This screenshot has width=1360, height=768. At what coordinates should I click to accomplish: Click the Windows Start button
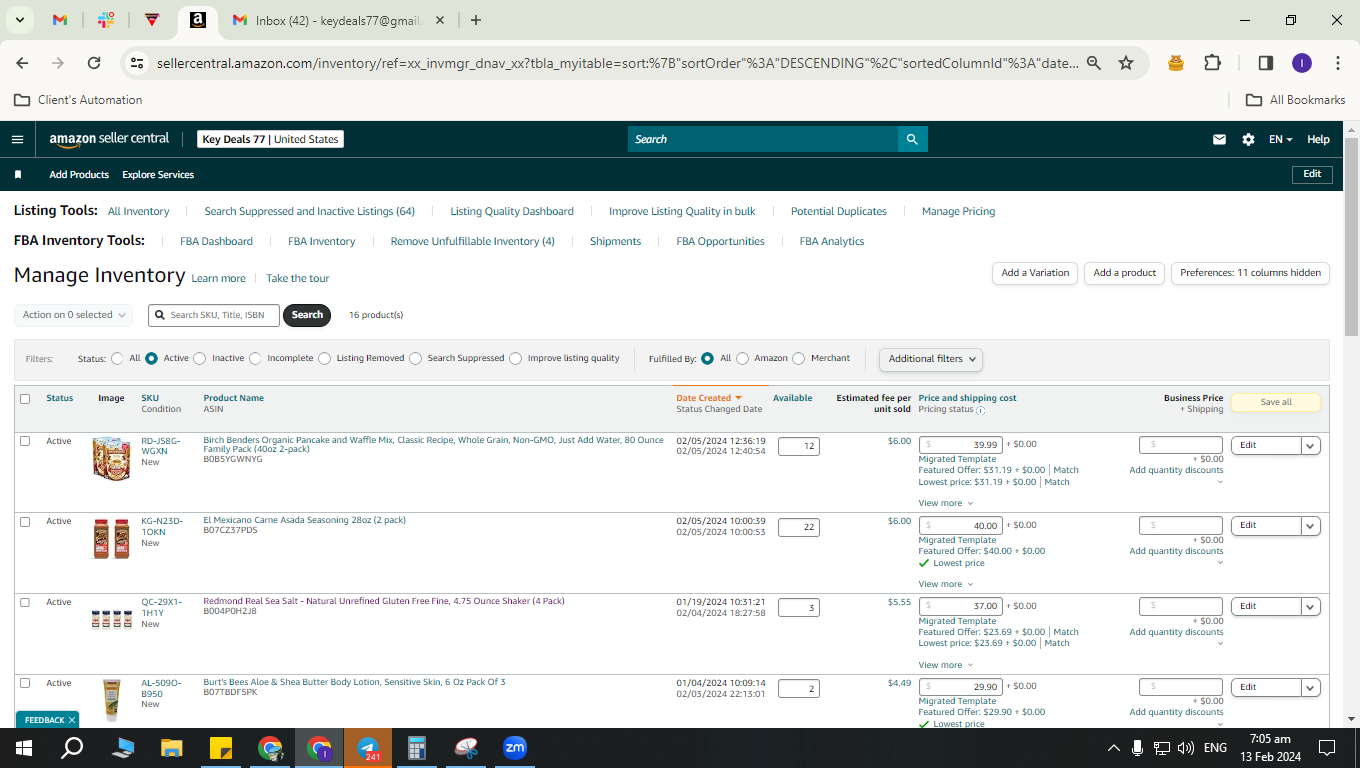24,748
